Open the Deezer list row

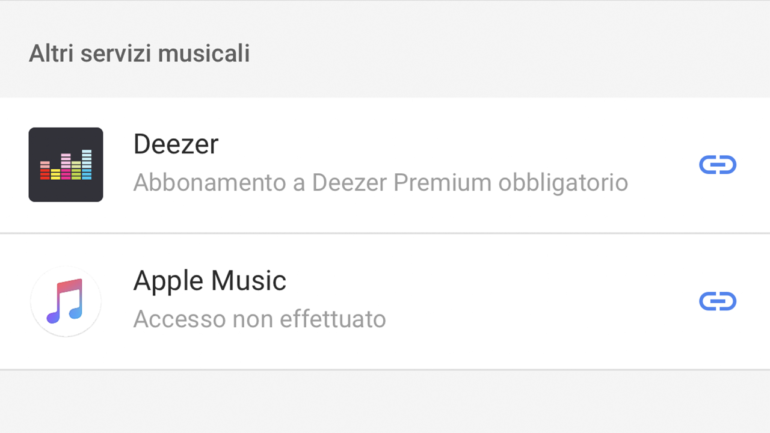tap(385, 165)
